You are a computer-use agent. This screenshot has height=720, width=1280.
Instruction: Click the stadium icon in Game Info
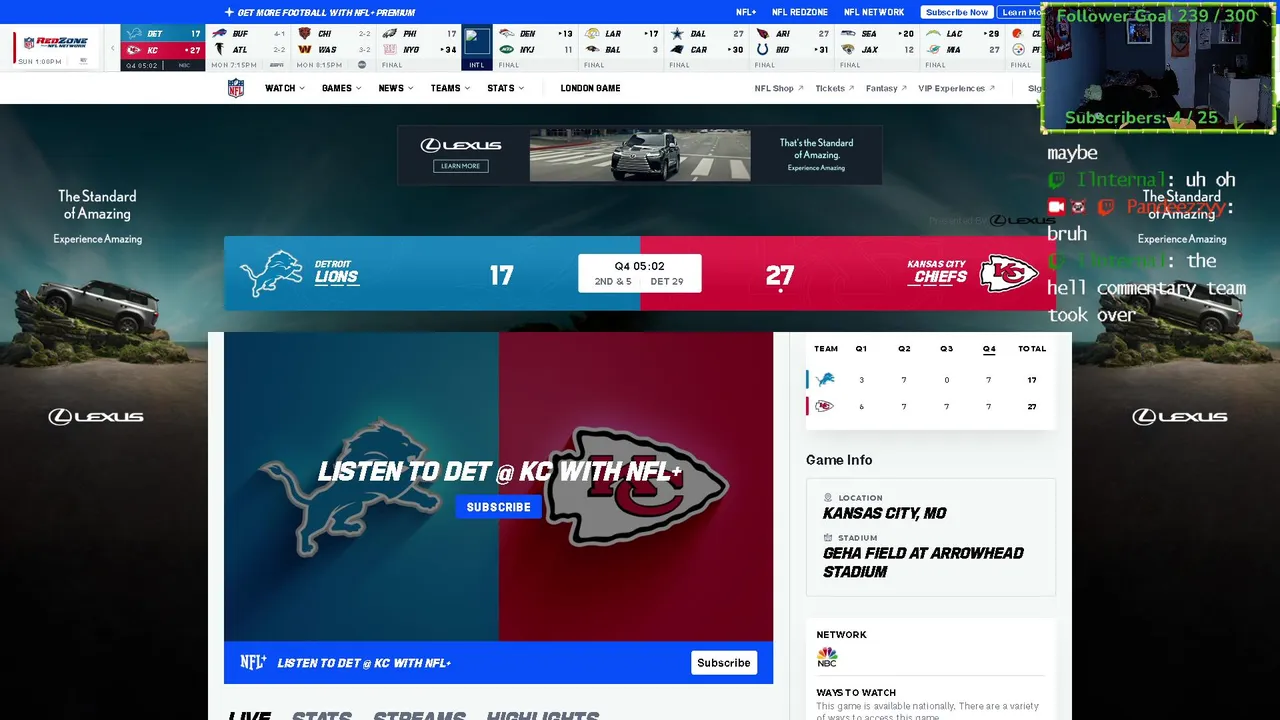828,537
